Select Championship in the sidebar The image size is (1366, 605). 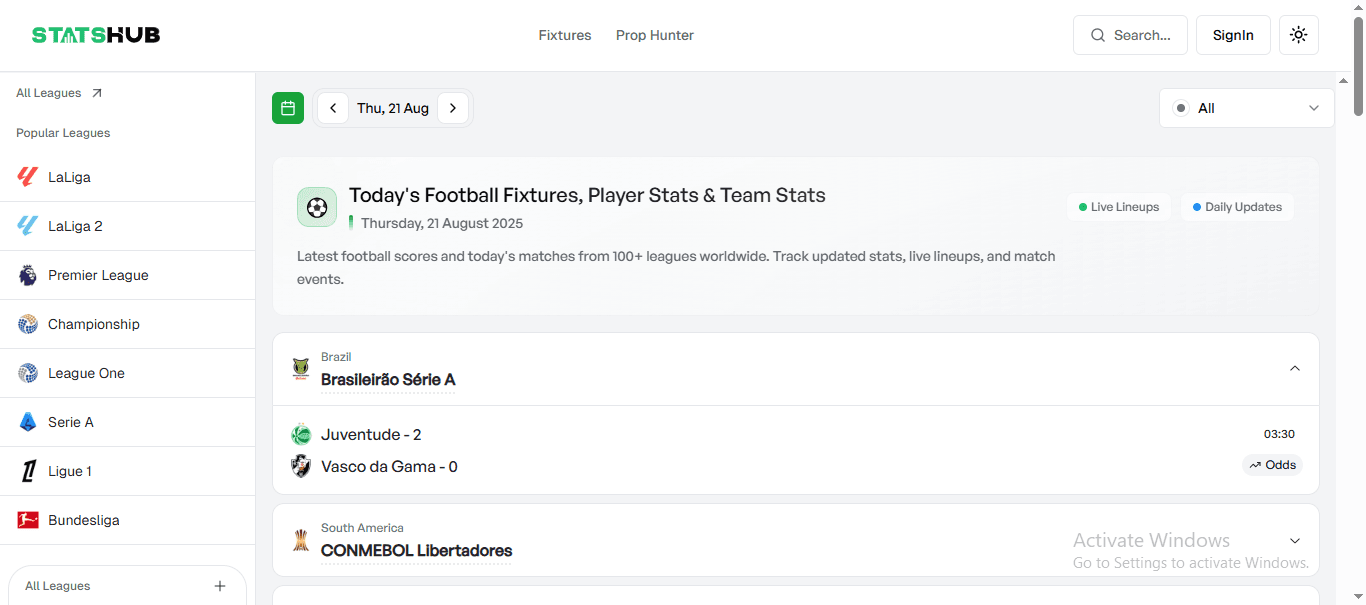pyautogui.click(x=127, y=324)
